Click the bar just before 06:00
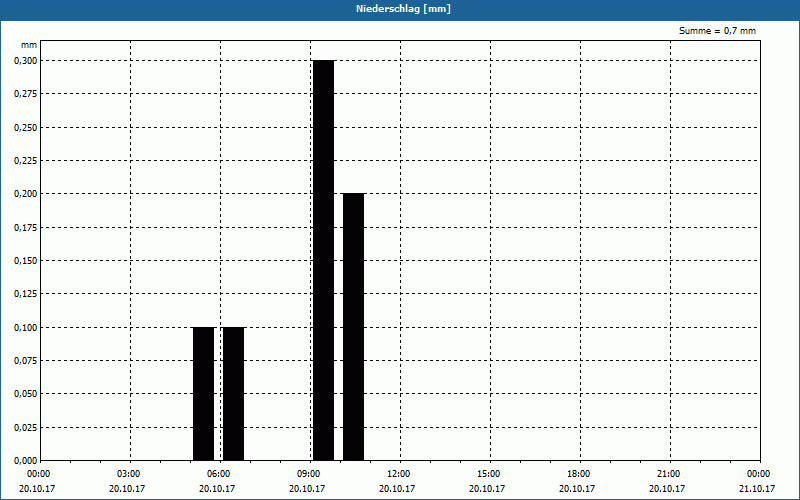The width and height of the screenshot is (800, 500). tap(204, 394)
